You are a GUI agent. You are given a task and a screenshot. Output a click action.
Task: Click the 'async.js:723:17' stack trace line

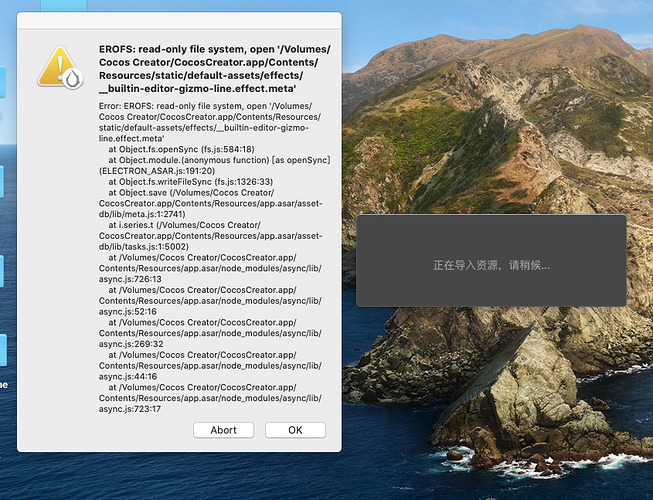pos(130,409)
